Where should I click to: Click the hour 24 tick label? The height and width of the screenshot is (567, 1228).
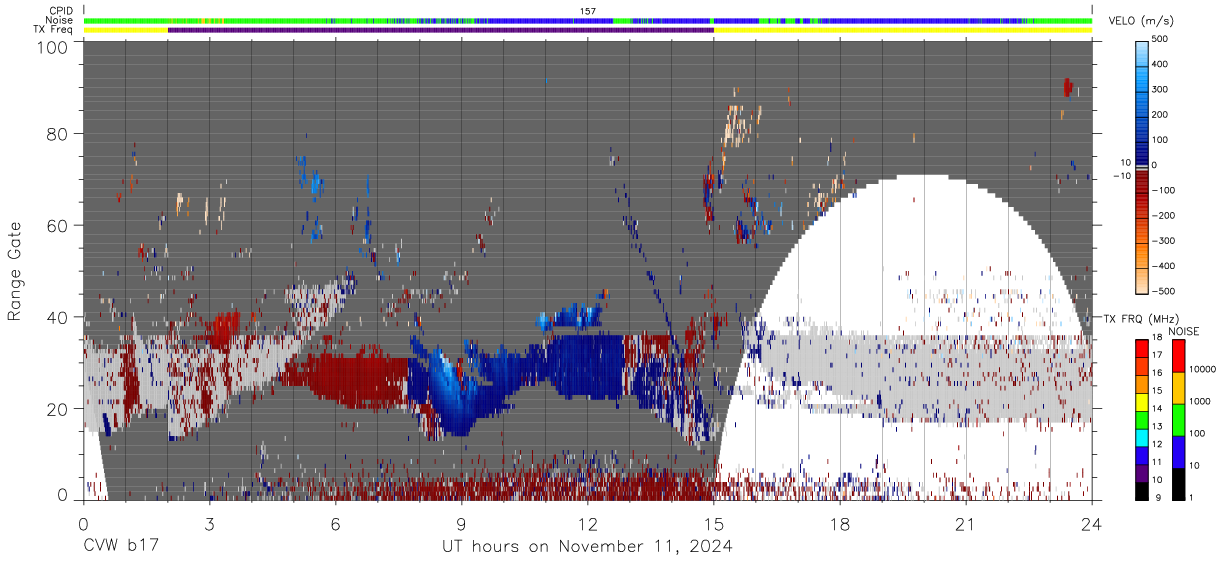click(x=1091, y=523)
